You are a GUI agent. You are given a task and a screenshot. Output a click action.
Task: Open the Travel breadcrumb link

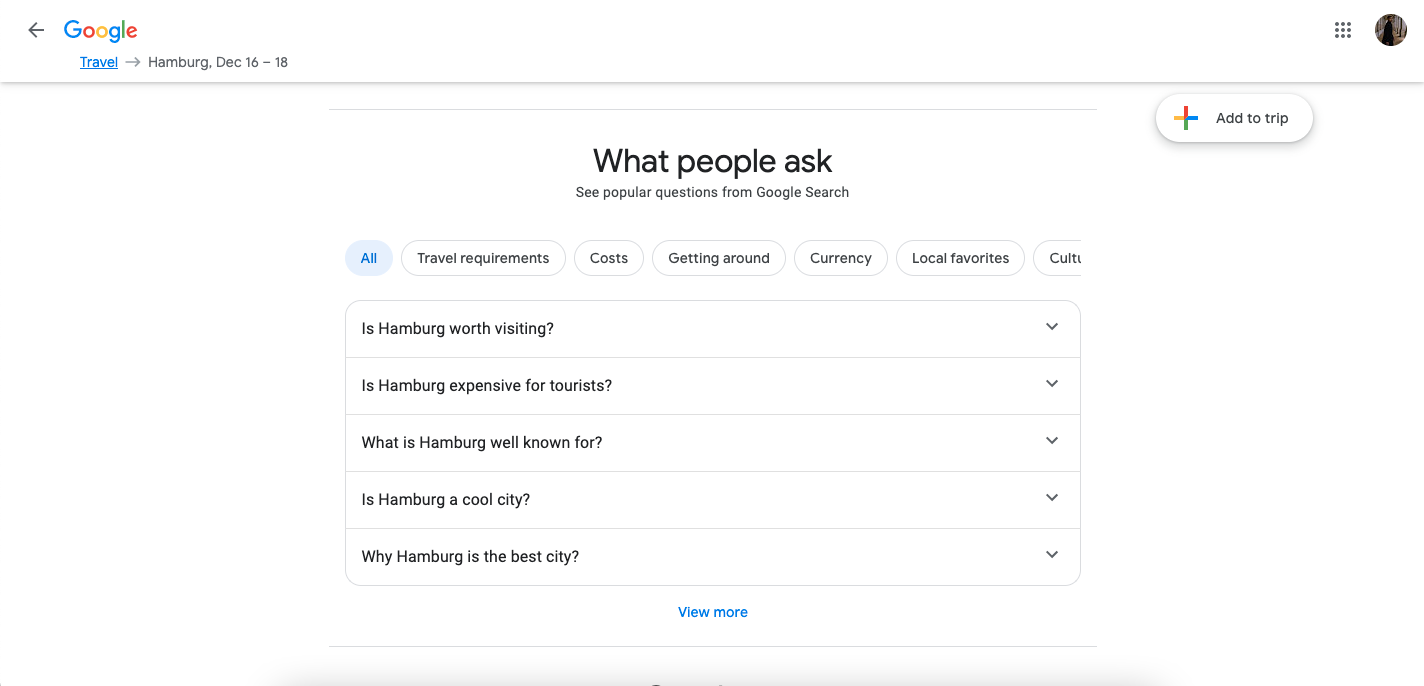click(x=99, y=62)
